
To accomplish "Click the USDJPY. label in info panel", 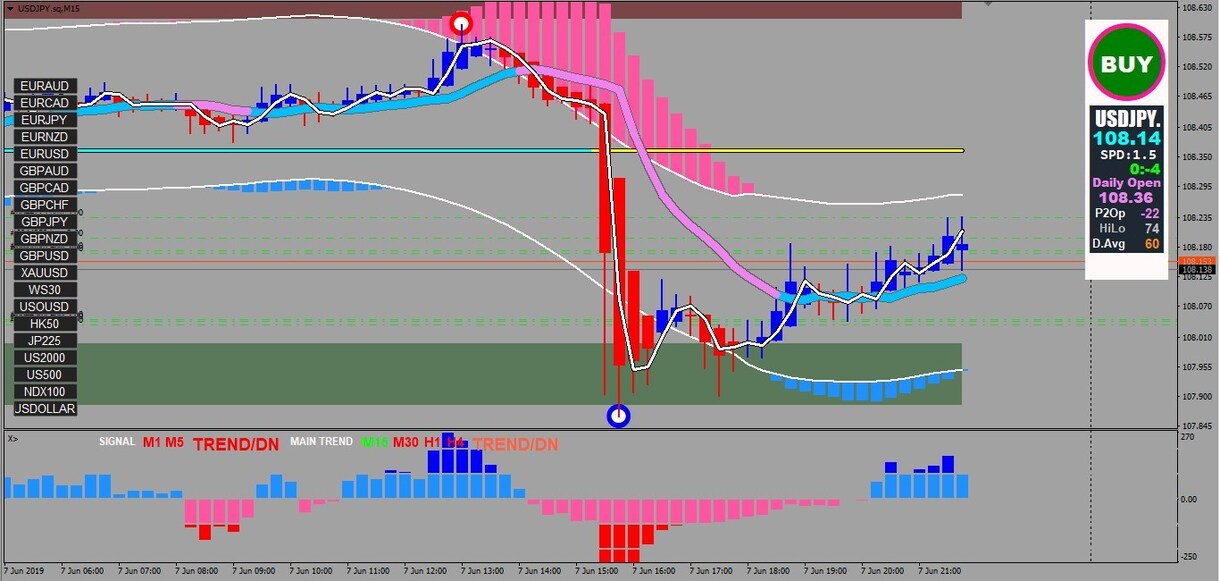I will coord(1127,120).
